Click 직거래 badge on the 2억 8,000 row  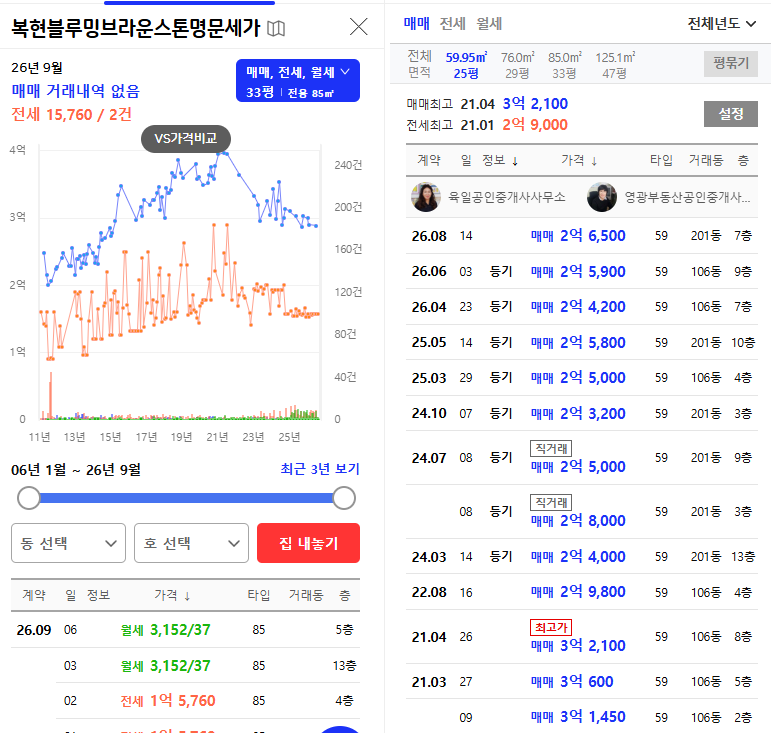551,502
